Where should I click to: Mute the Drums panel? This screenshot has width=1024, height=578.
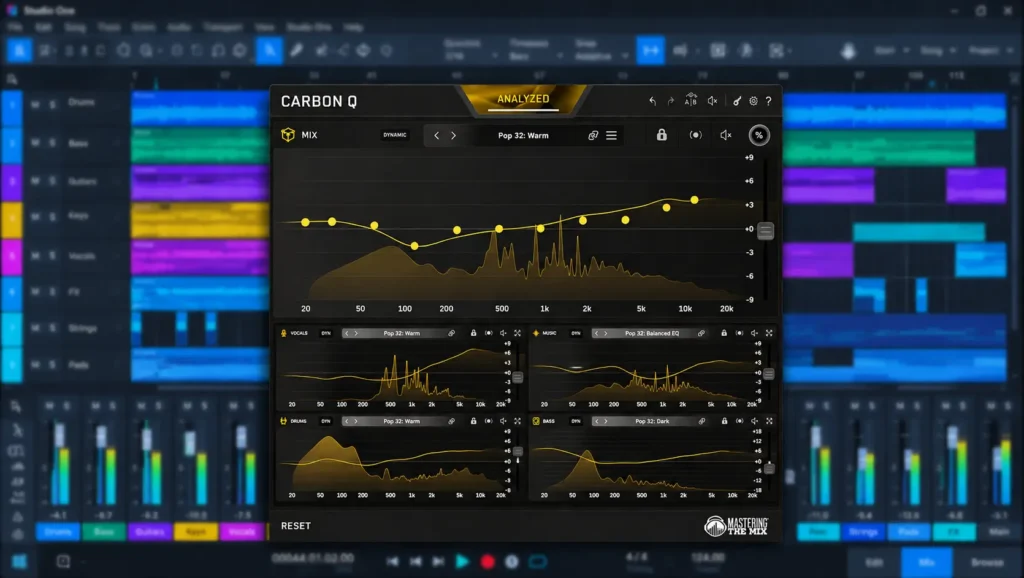point(504,421)
